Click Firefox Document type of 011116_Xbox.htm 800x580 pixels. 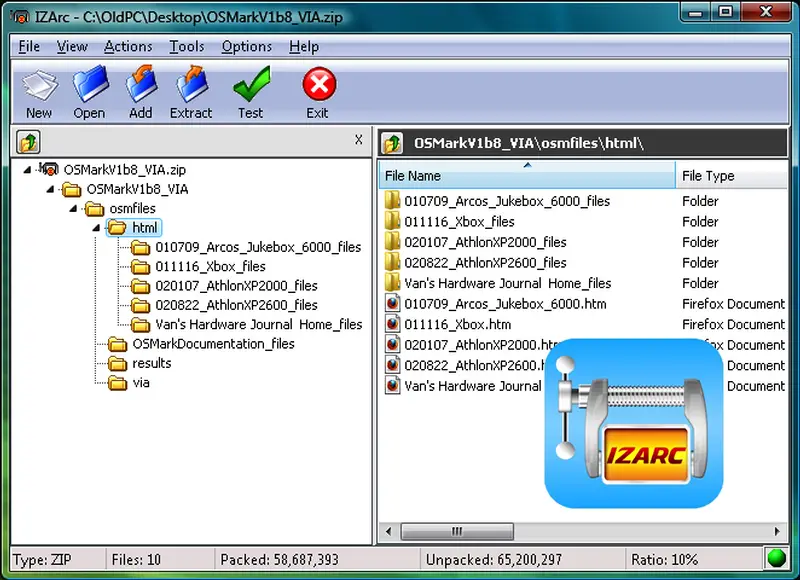tap(733, 324)
